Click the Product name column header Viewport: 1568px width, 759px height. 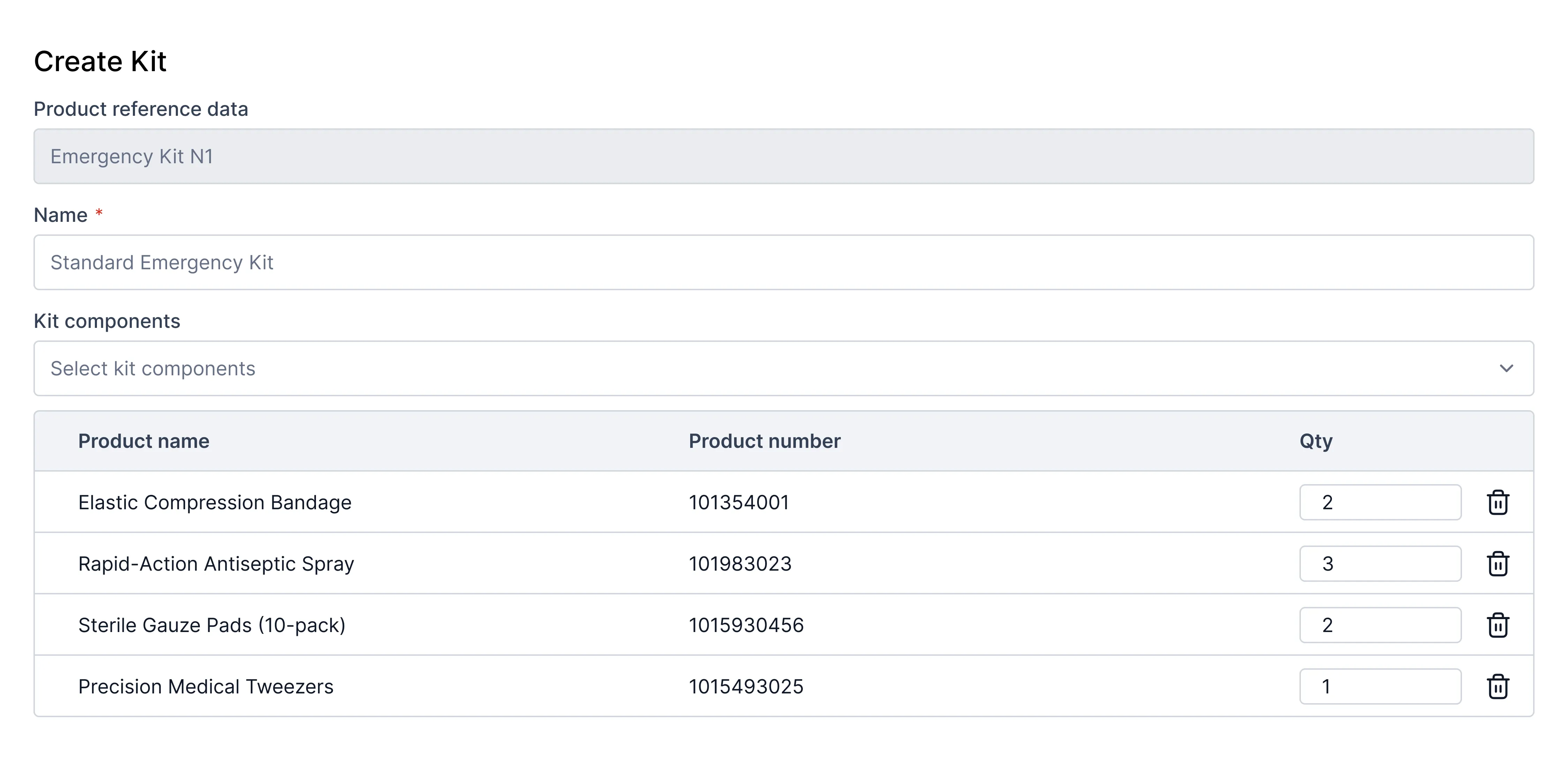(x=144, y=441)
